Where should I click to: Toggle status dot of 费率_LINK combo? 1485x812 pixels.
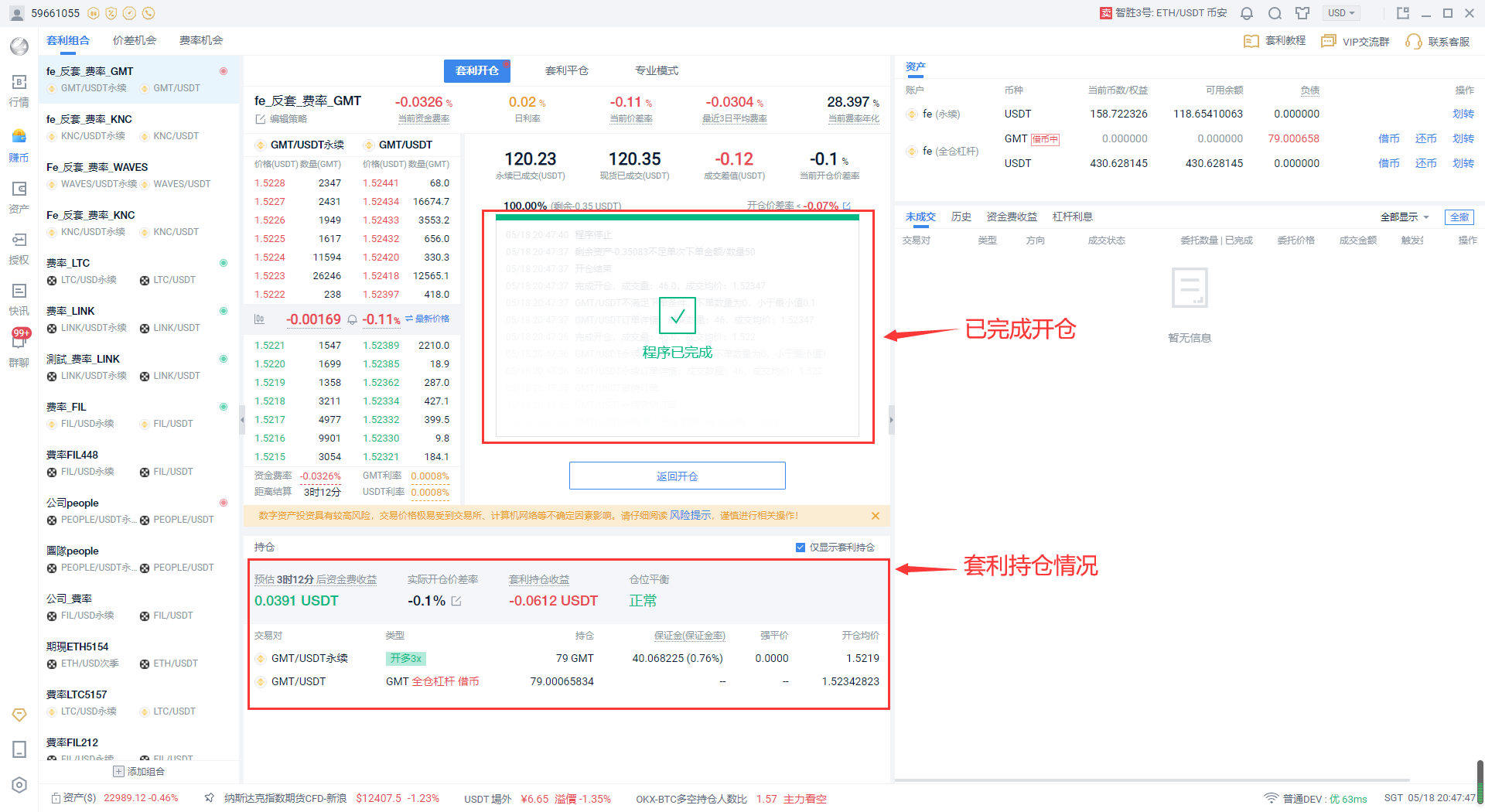[x=224, y=311]
